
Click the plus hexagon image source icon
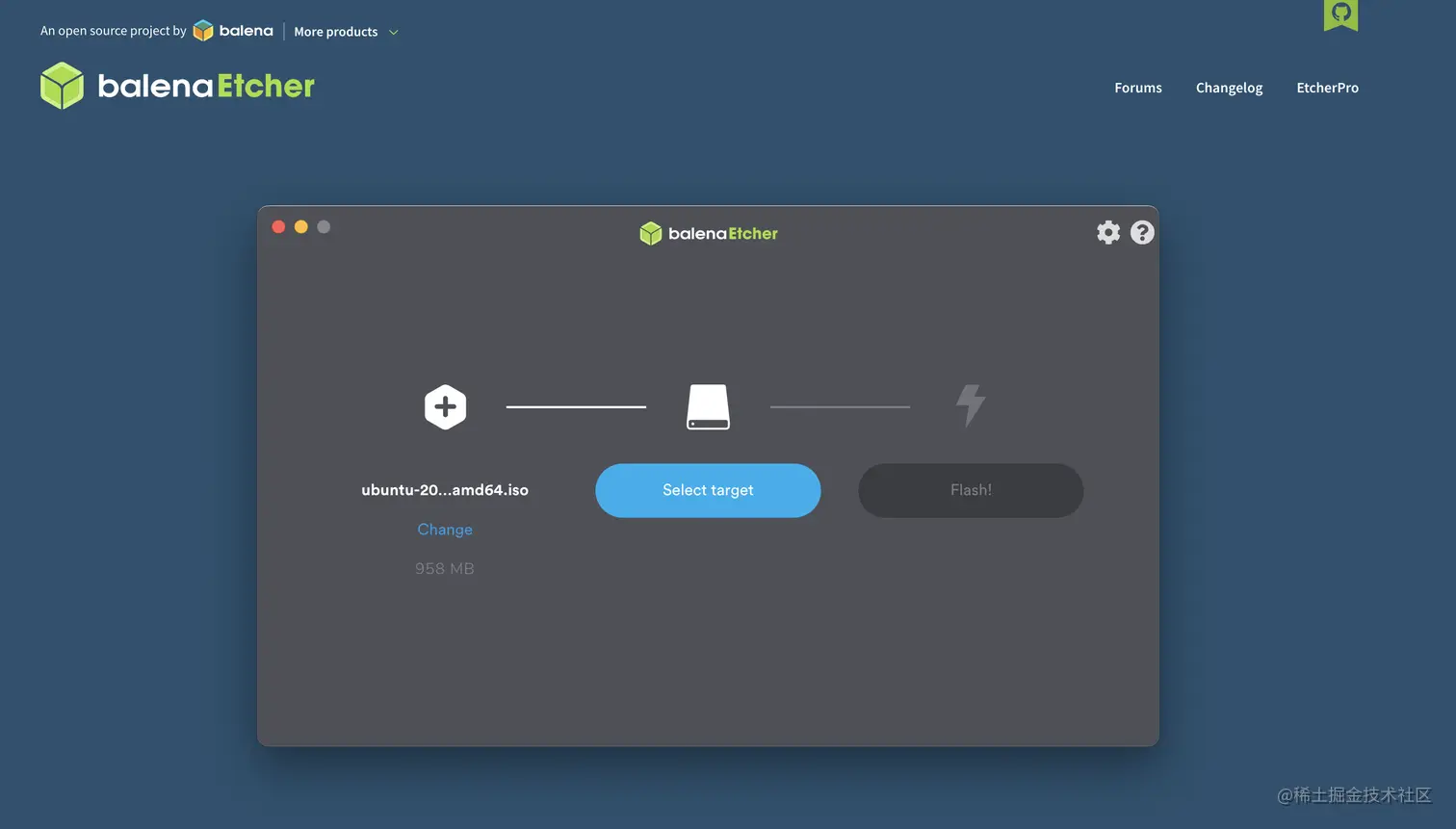[445, 406]
